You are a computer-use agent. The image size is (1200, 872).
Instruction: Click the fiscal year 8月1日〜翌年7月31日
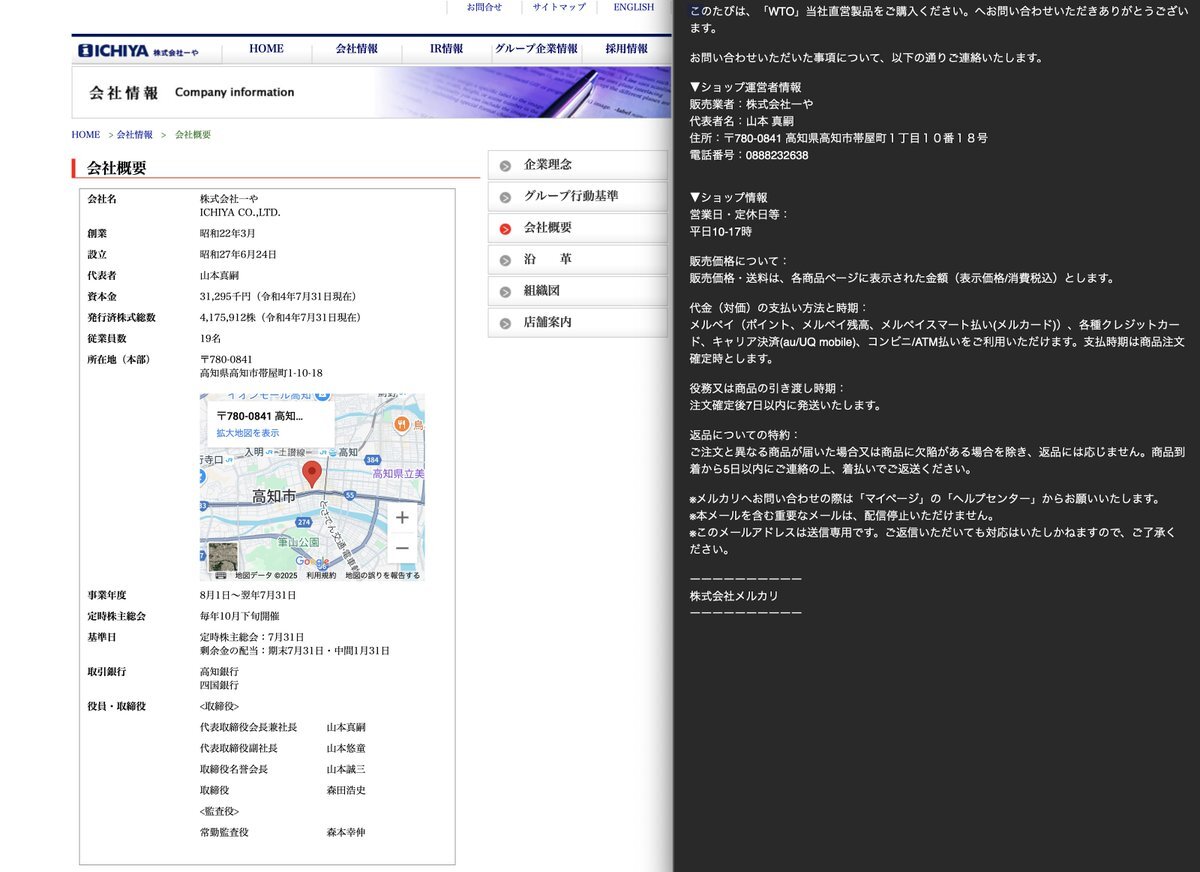coord(248,596)
